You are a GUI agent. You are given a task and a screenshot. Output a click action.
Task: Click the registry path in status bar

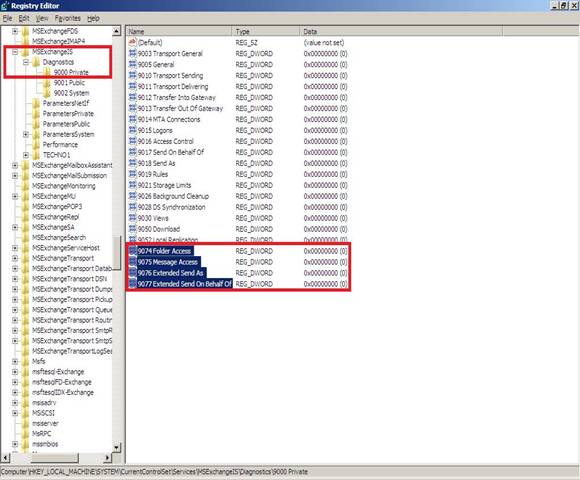click(154, 472)
